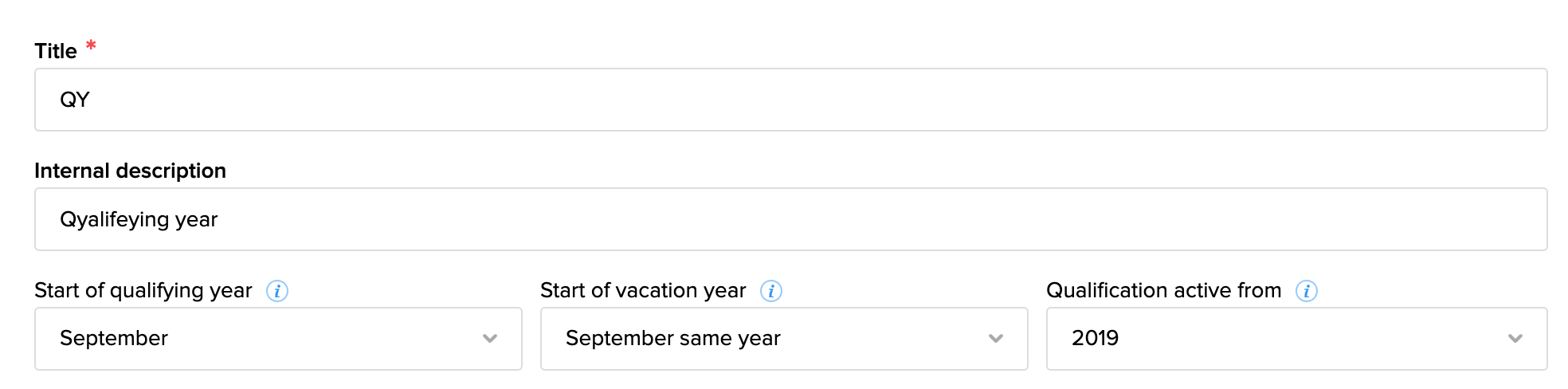Screen dimensions: 1568x389
Task: Click the red required asterisk beside Title
Action: [91, 45]
